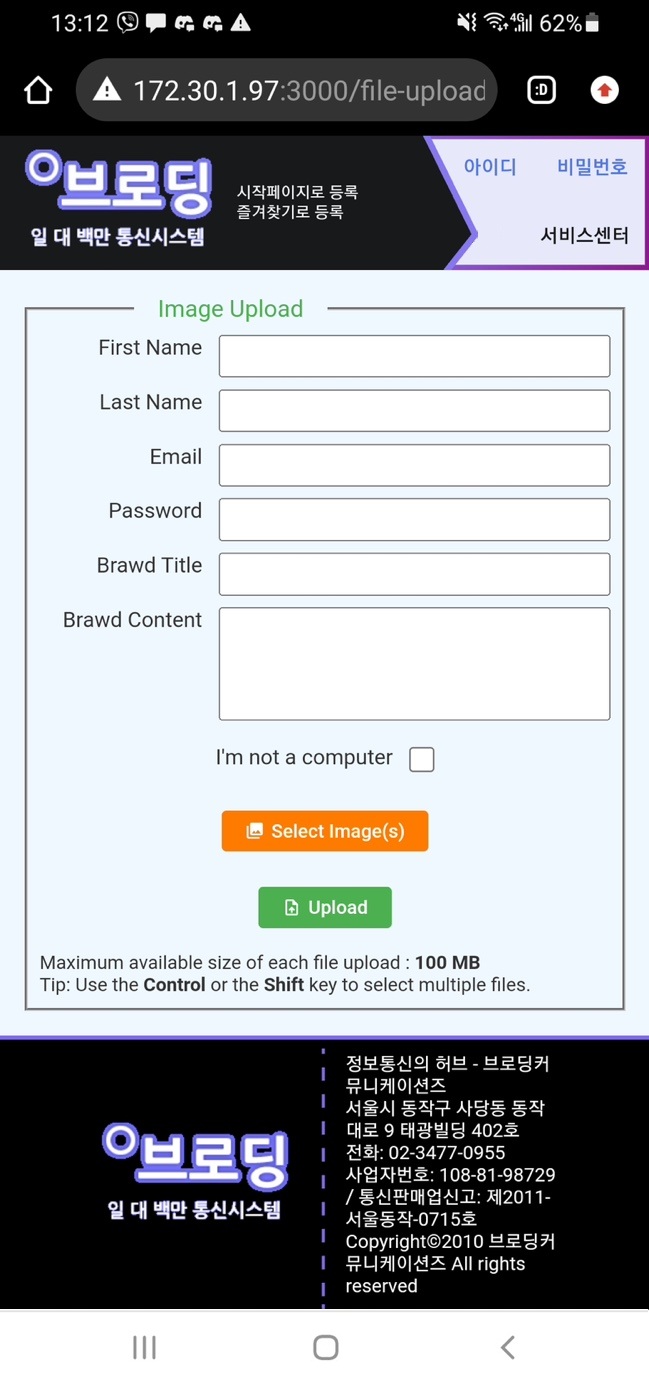Viewport: 649px width, 1390px height.
Task: Open the 비밀번호 link in header
Action: (592, 167)
